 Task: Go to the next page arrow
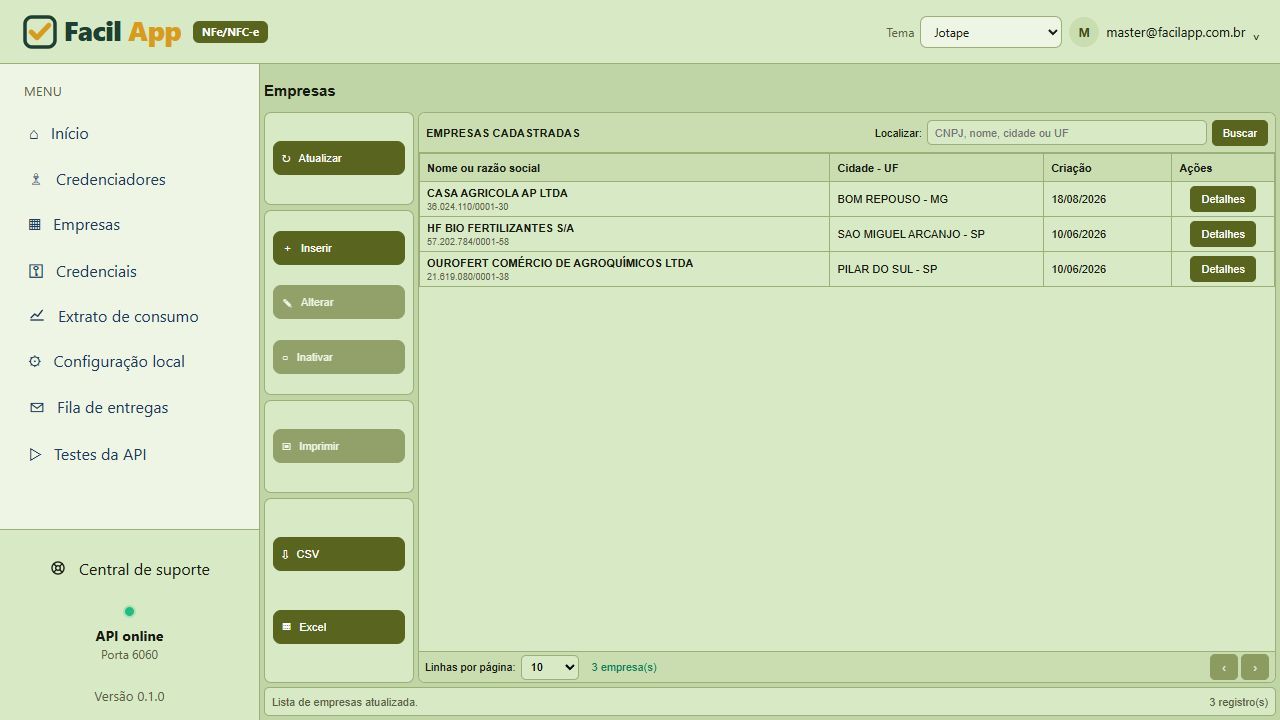coord(1255,667)
